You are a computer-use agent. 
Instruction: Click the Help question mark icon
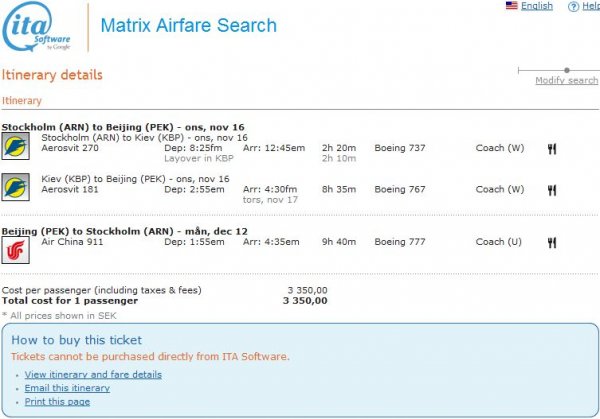point(573,6)
